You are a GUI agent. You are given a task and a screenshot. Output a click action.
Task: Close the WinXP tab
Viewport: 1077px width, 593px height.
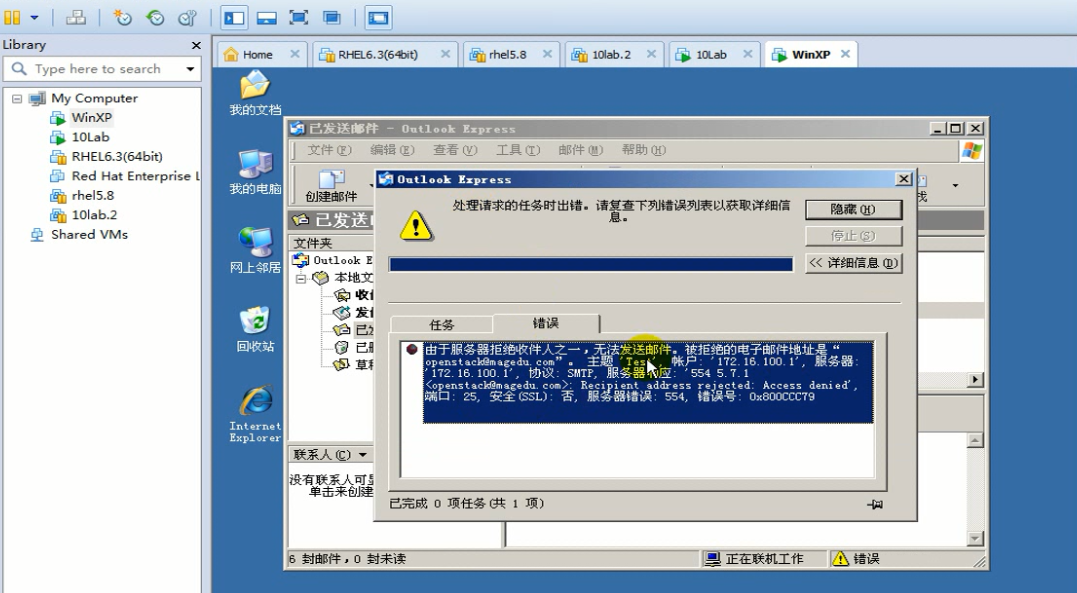pyautogui.click(x=845, y=54)
